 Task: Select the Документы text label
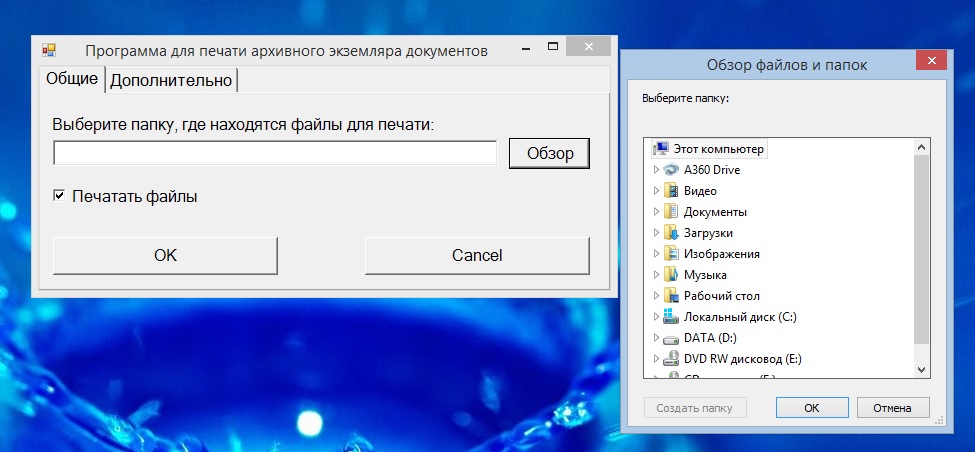pos(715,212)
